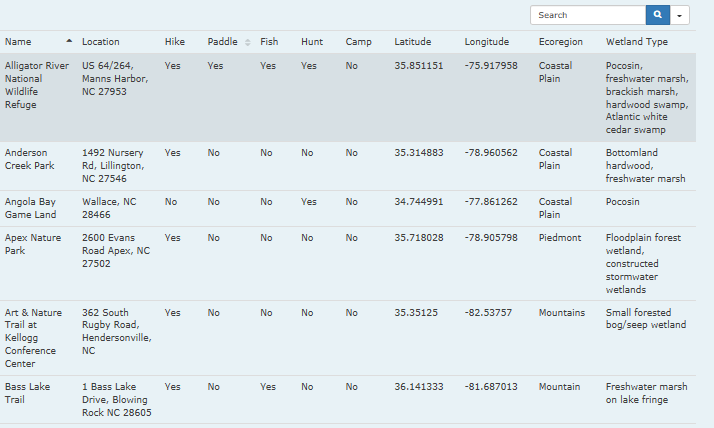Sort by the Hike column header
Screen dimensions: 714x428
pos(175,42)
